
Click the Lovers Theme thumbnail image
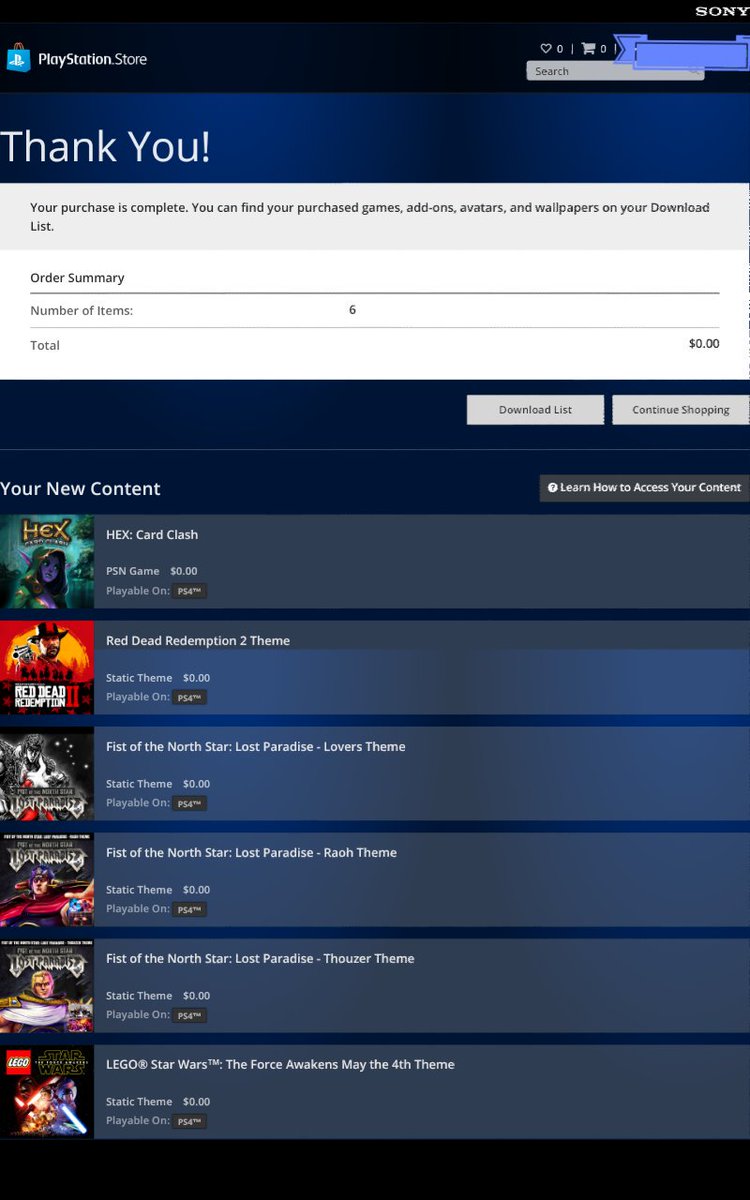(47, 774)
